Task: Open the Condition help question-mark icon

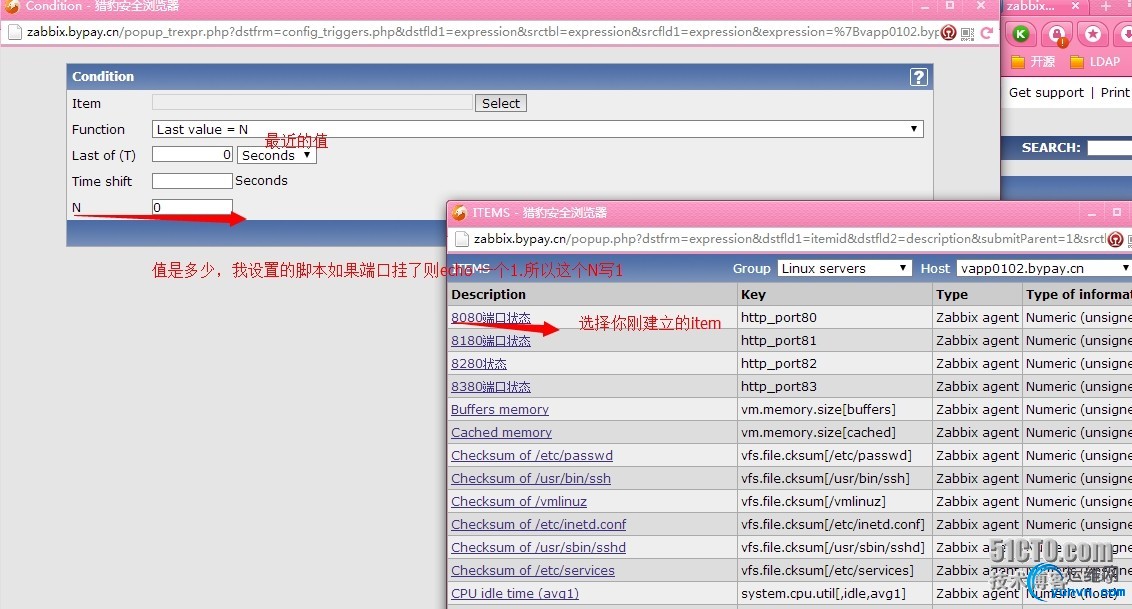Action: tap(918, 77)
